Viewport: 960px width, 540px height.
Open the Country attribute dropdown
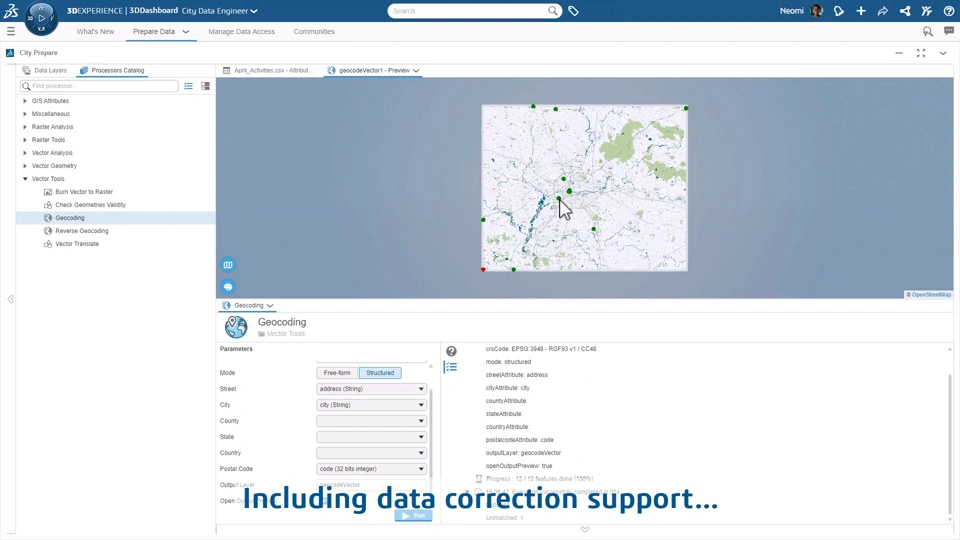371,452
